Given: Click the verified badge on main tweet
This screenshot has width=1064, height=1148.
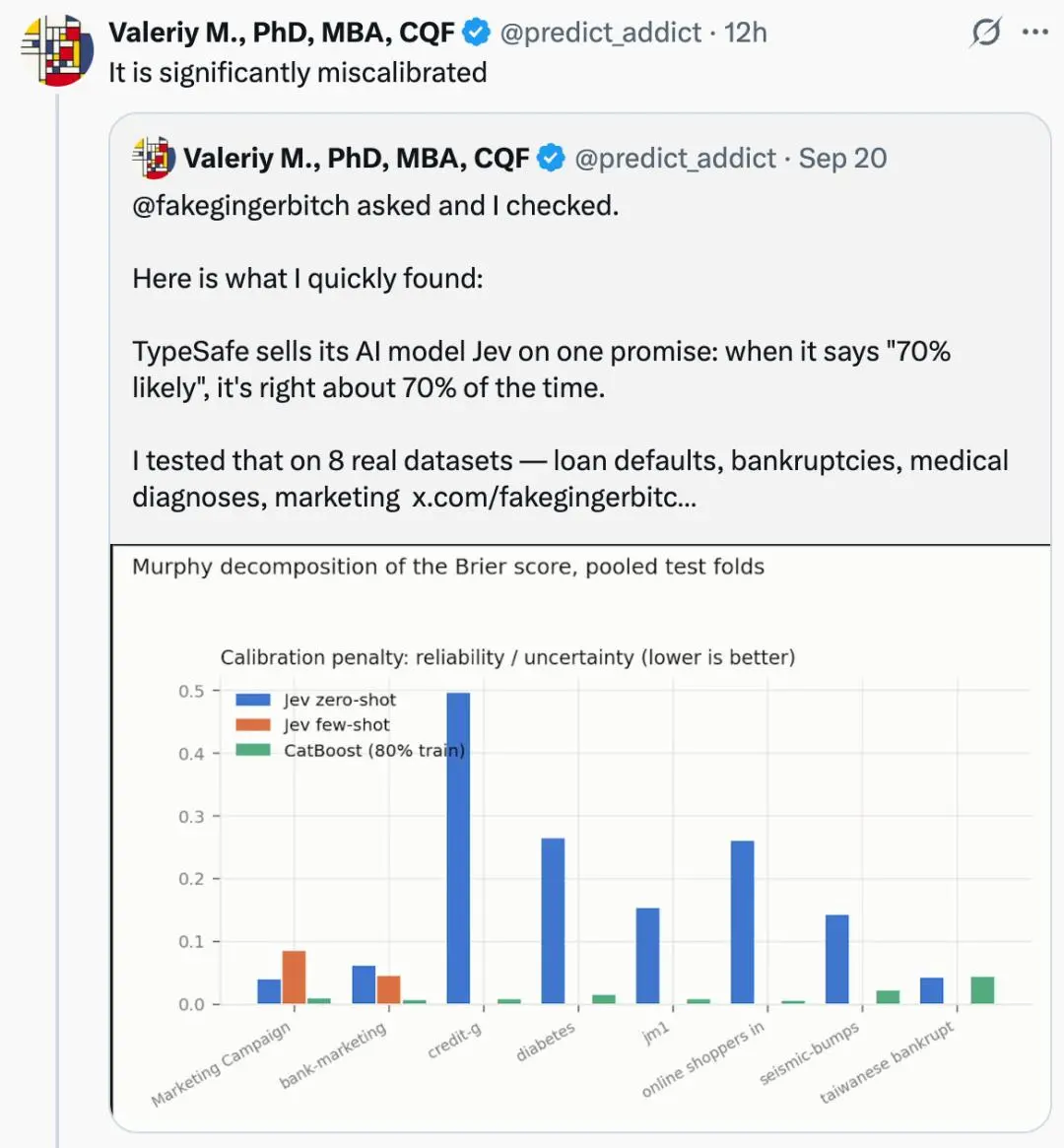Looking at the screenshot, I should tap(477, 33).
